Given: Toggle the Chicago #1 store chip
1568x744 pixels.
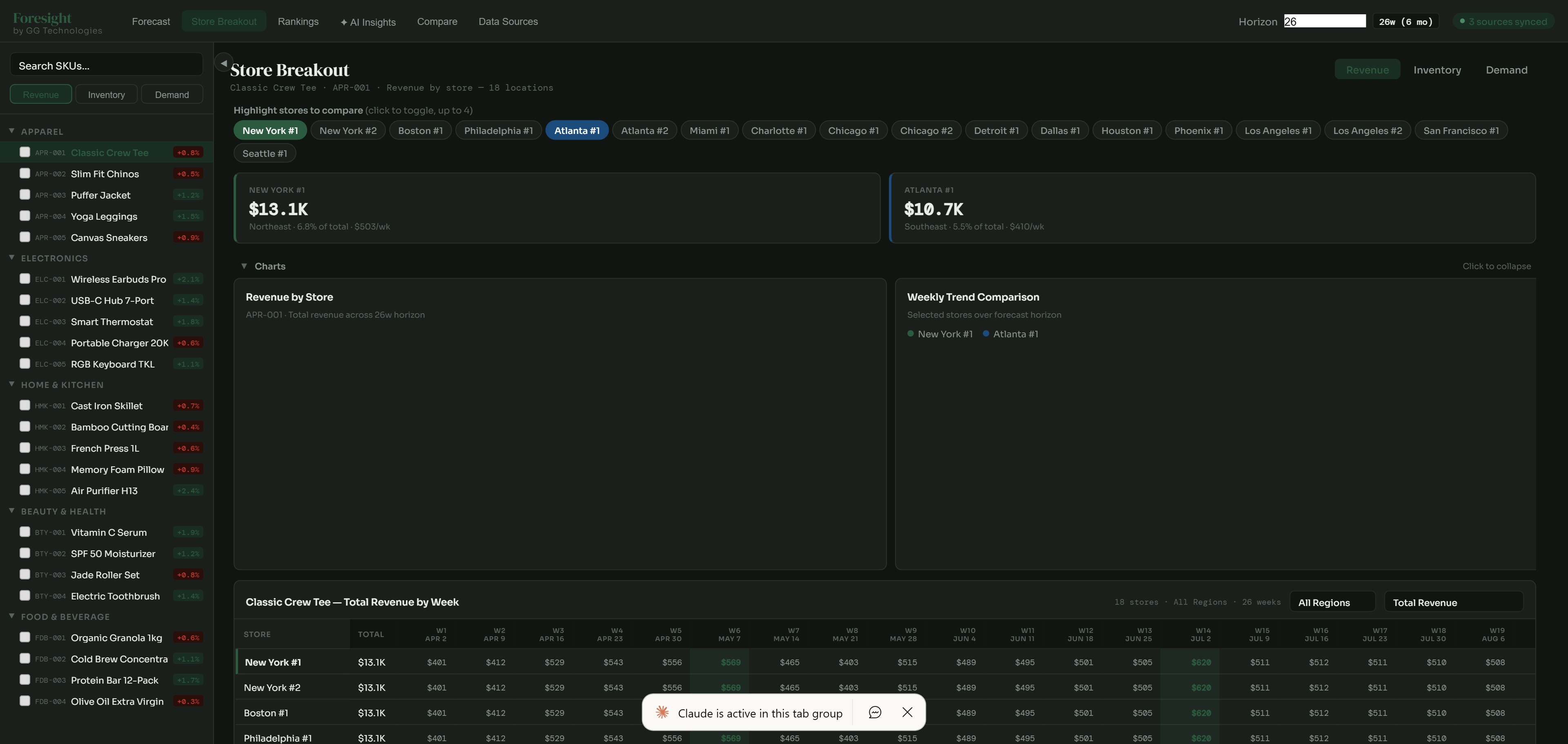Looking at the screenshot, I should point(853,130).
